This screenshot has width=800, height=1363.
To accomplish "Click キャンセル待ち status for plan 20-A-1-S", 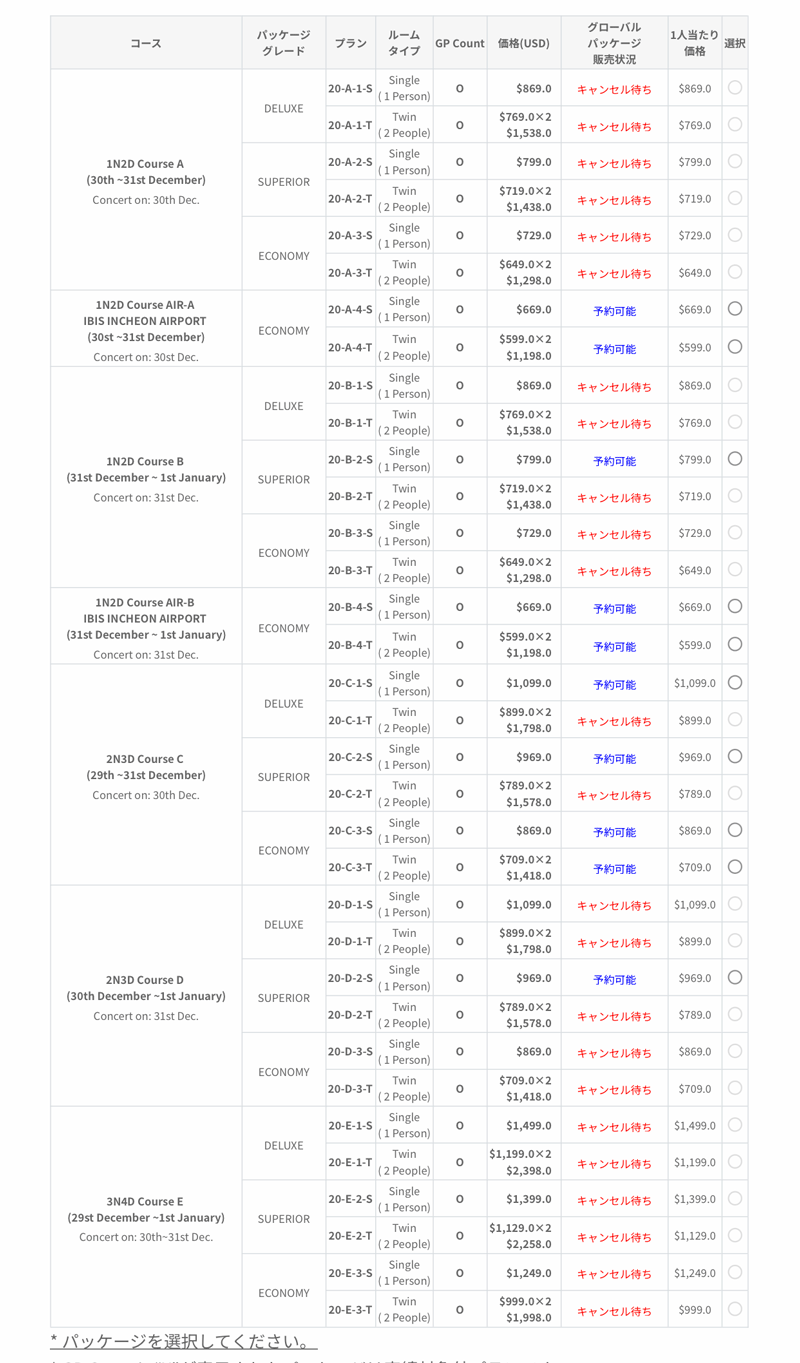I will pos(614,90).
